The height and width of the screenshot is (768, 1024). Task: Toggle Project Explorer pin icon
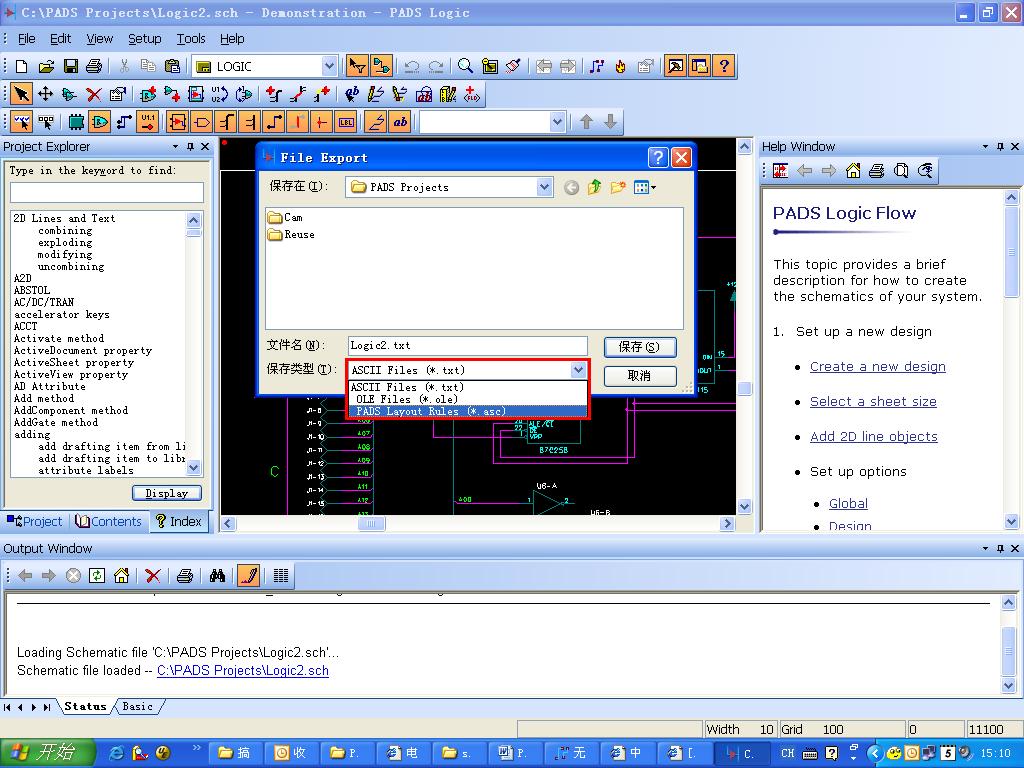(x=190, y=147)
